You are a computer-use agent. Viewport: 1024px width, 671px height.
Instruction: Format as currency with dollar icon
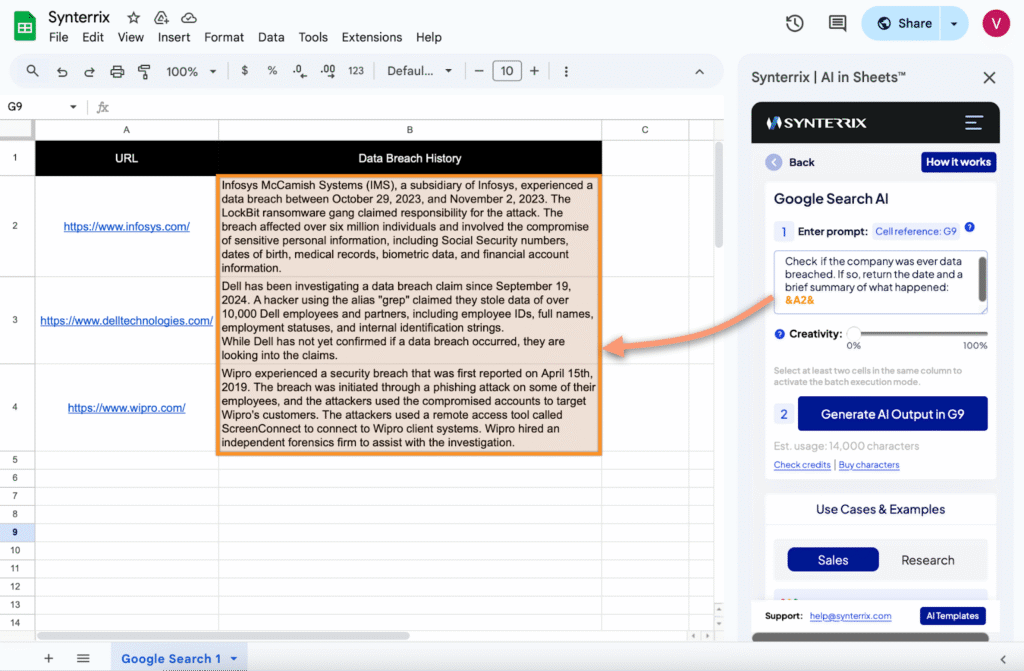tap(244, 71)
